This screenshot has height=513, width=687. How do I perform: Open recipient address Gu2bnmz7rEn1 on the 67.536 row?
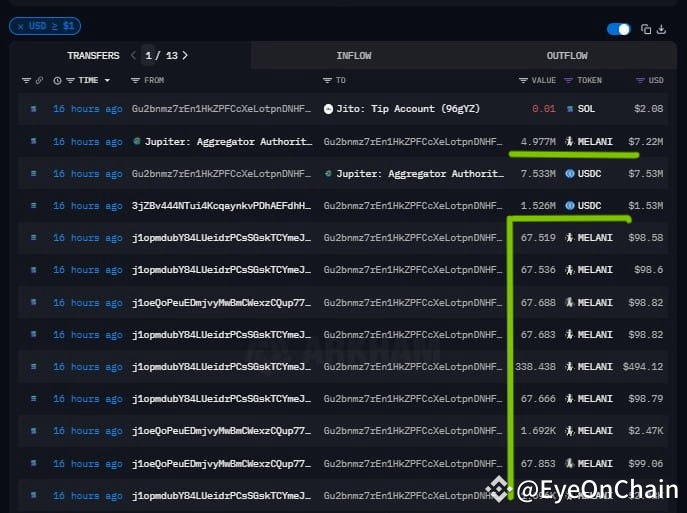pyautogui.click(x=413, y=270)
